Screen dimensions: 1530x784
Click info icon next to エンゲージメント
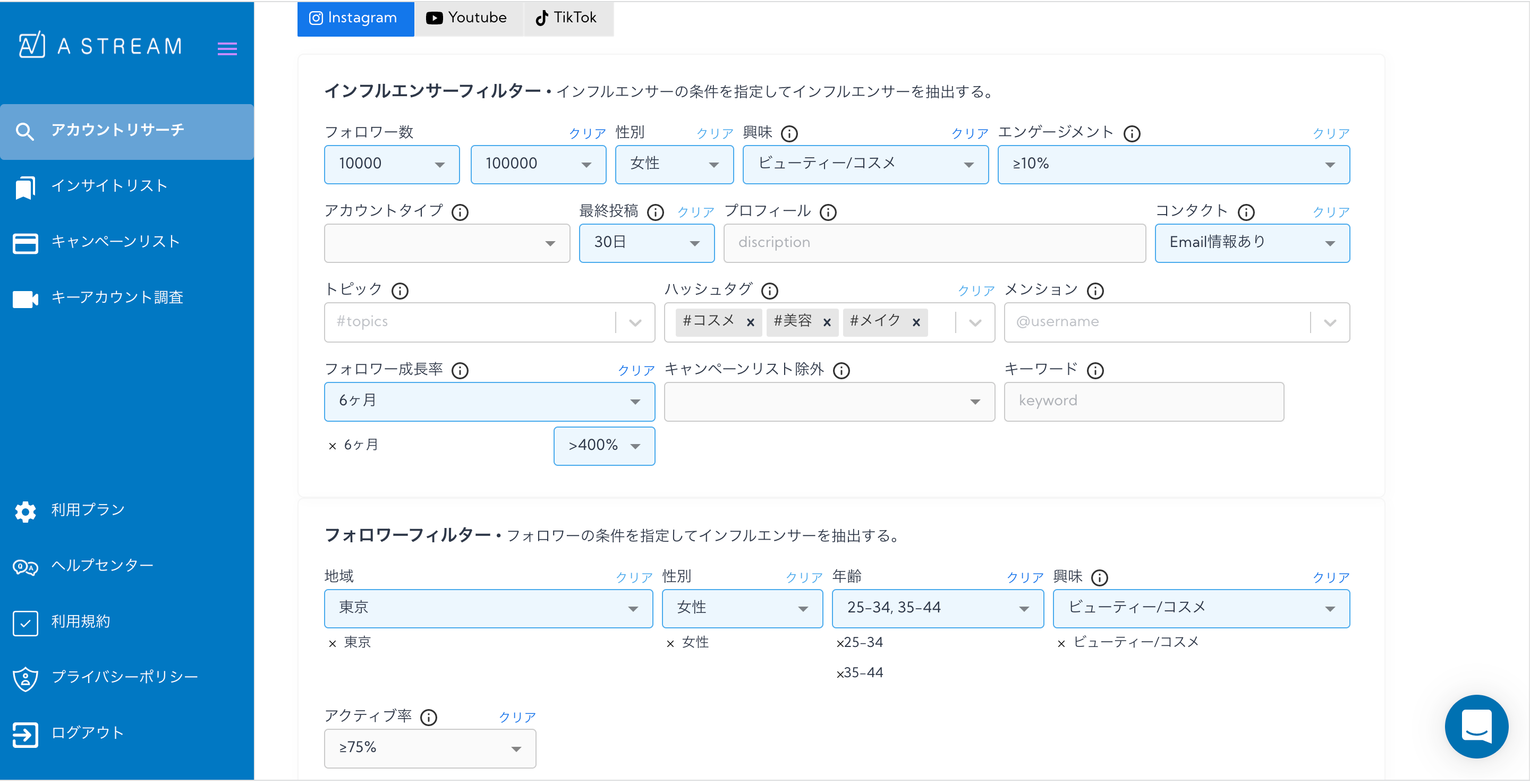point(1132,134)
